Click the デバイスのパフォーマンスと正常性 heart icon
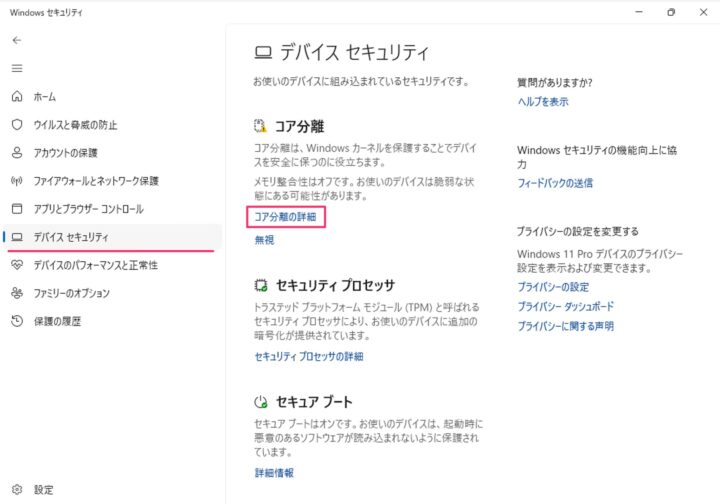 point(17,265)
